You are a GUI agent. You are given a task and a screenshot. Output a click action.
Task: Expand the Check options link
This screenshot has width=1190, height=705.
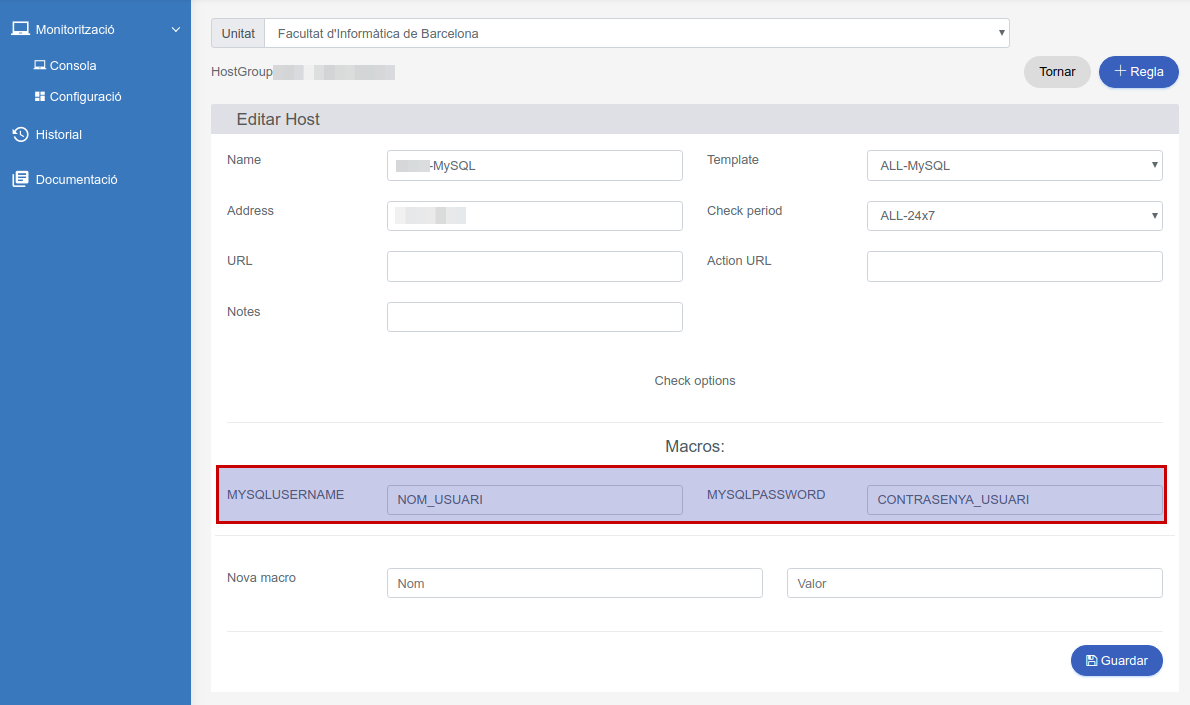click(695, 381)
